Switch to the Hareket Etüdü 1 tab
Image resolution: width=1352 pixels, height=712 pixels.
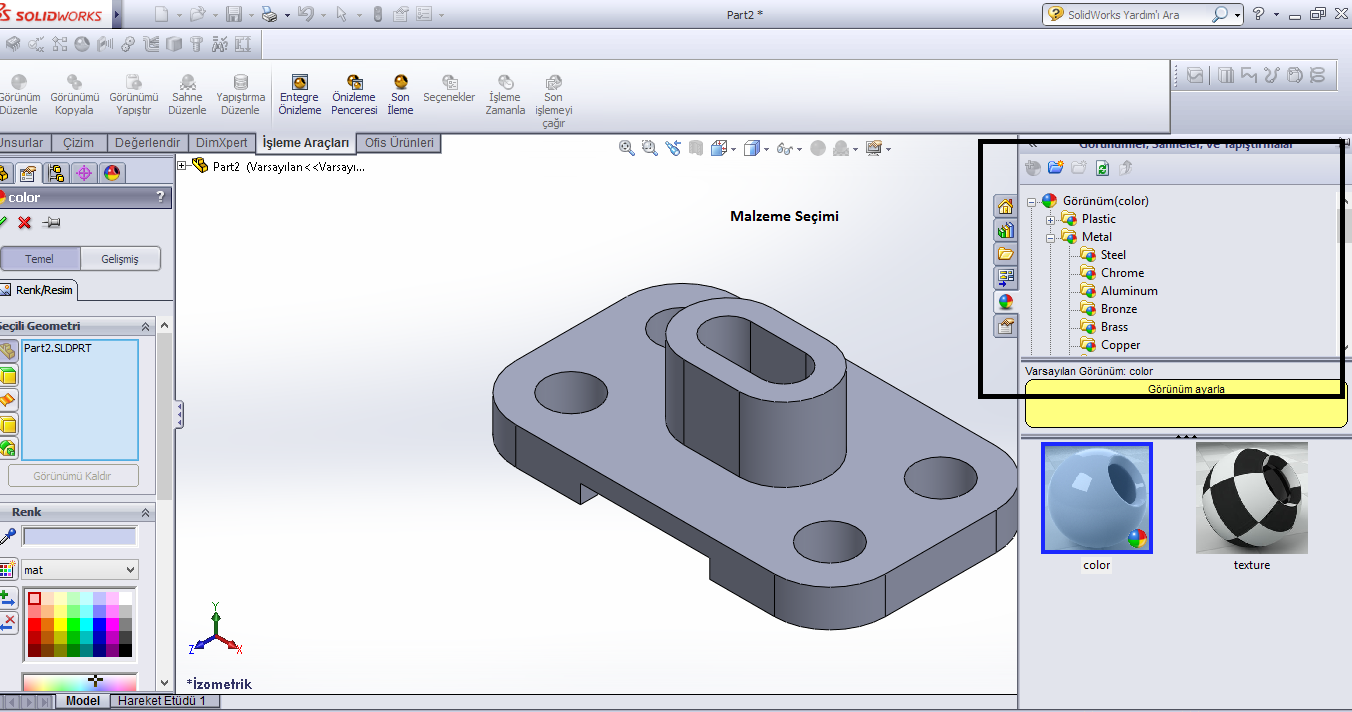(x=162, y=701)
